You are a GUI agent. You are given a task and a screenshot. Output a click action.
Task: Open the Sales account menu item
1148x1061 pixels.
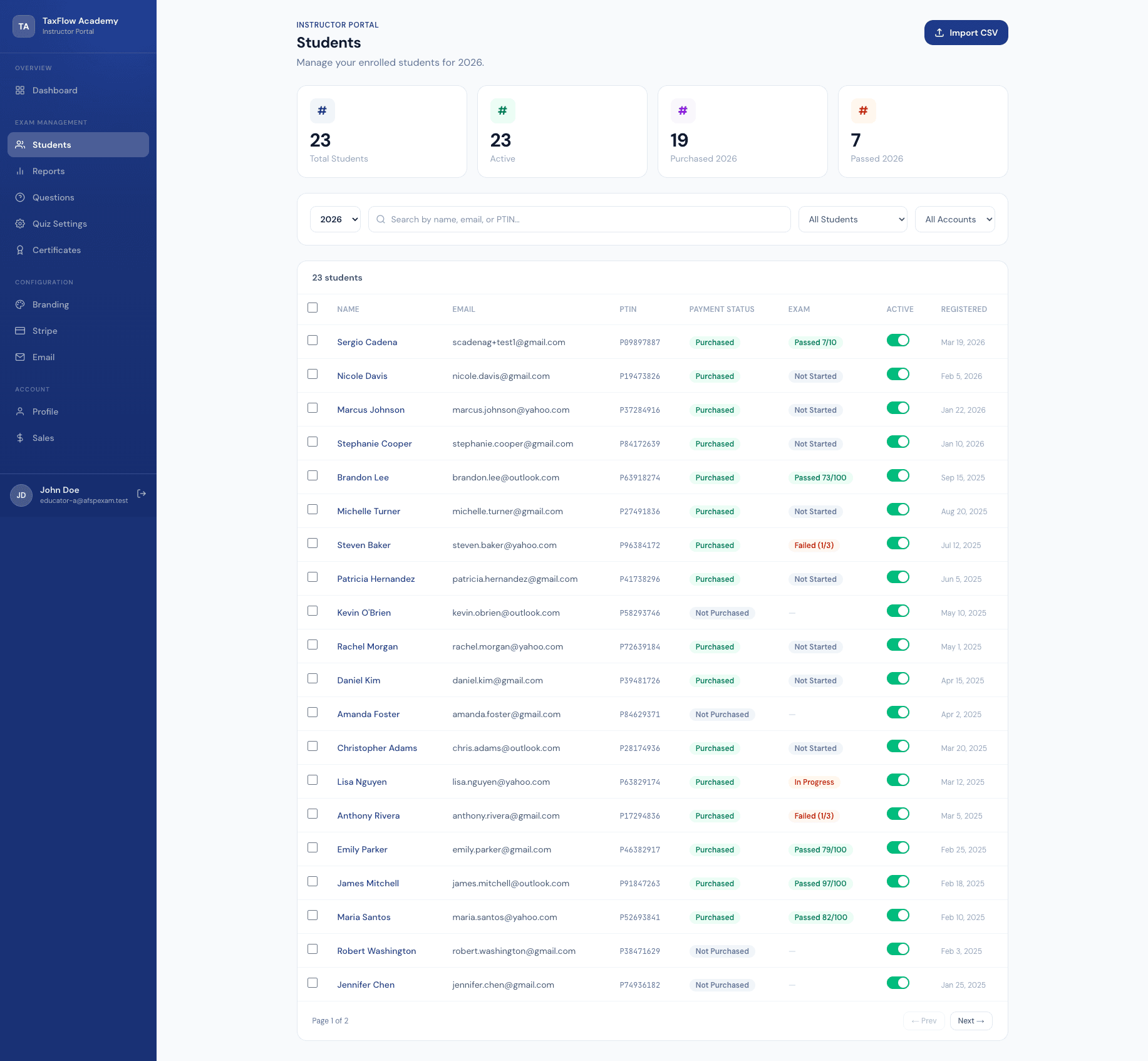tap(43, 438)
